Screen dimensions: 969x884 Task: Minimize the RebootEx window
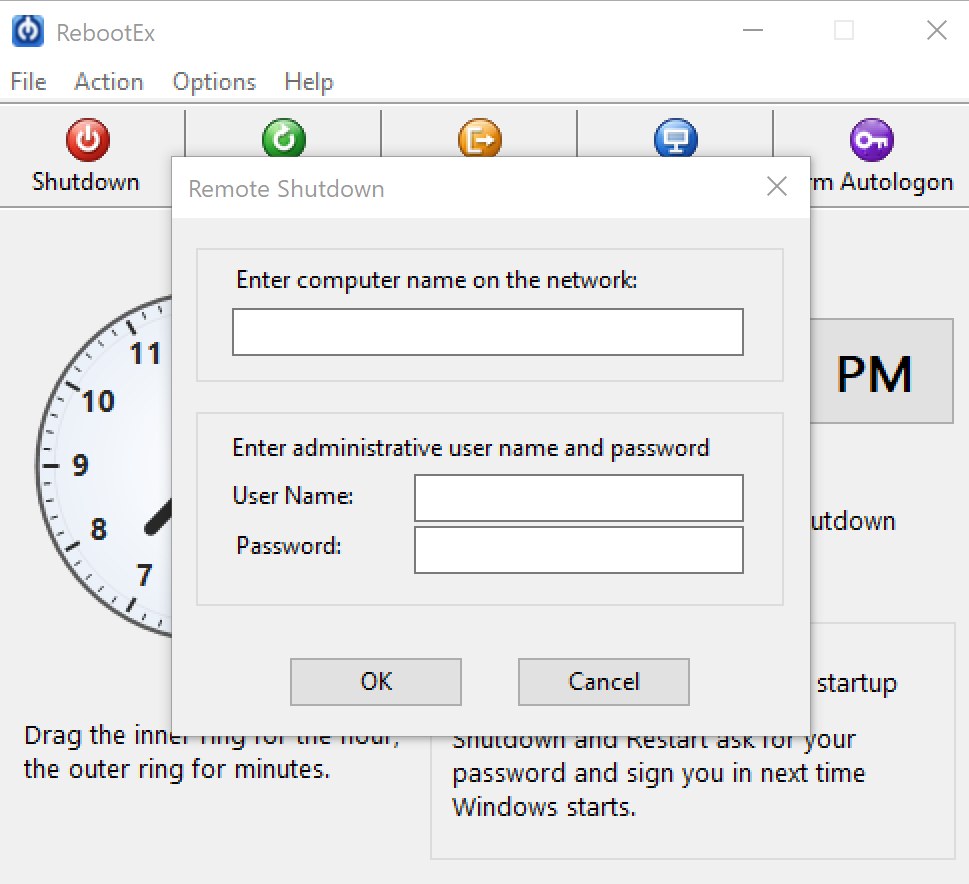753,30
